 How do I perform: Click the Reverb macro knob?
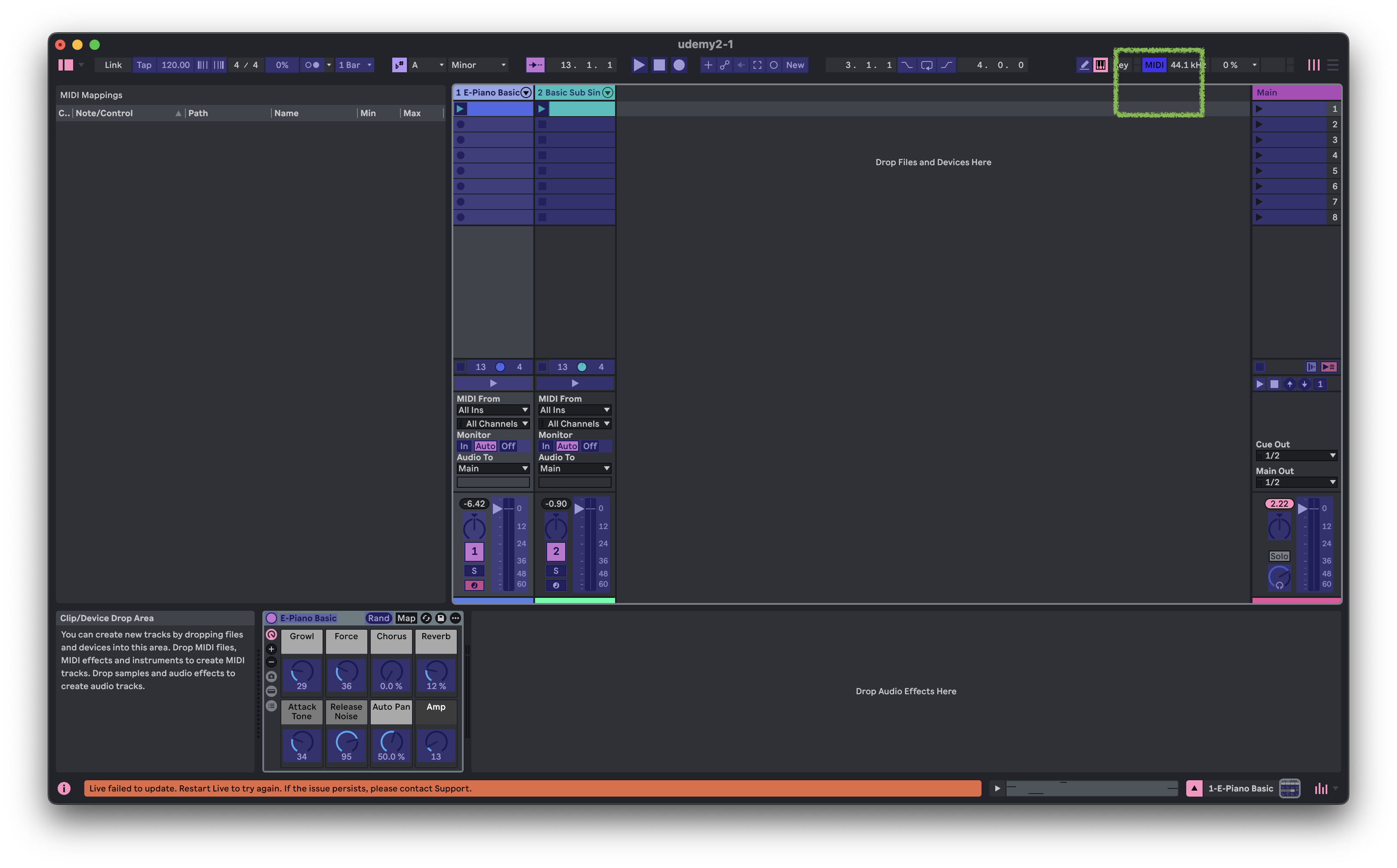click(436, 672)
